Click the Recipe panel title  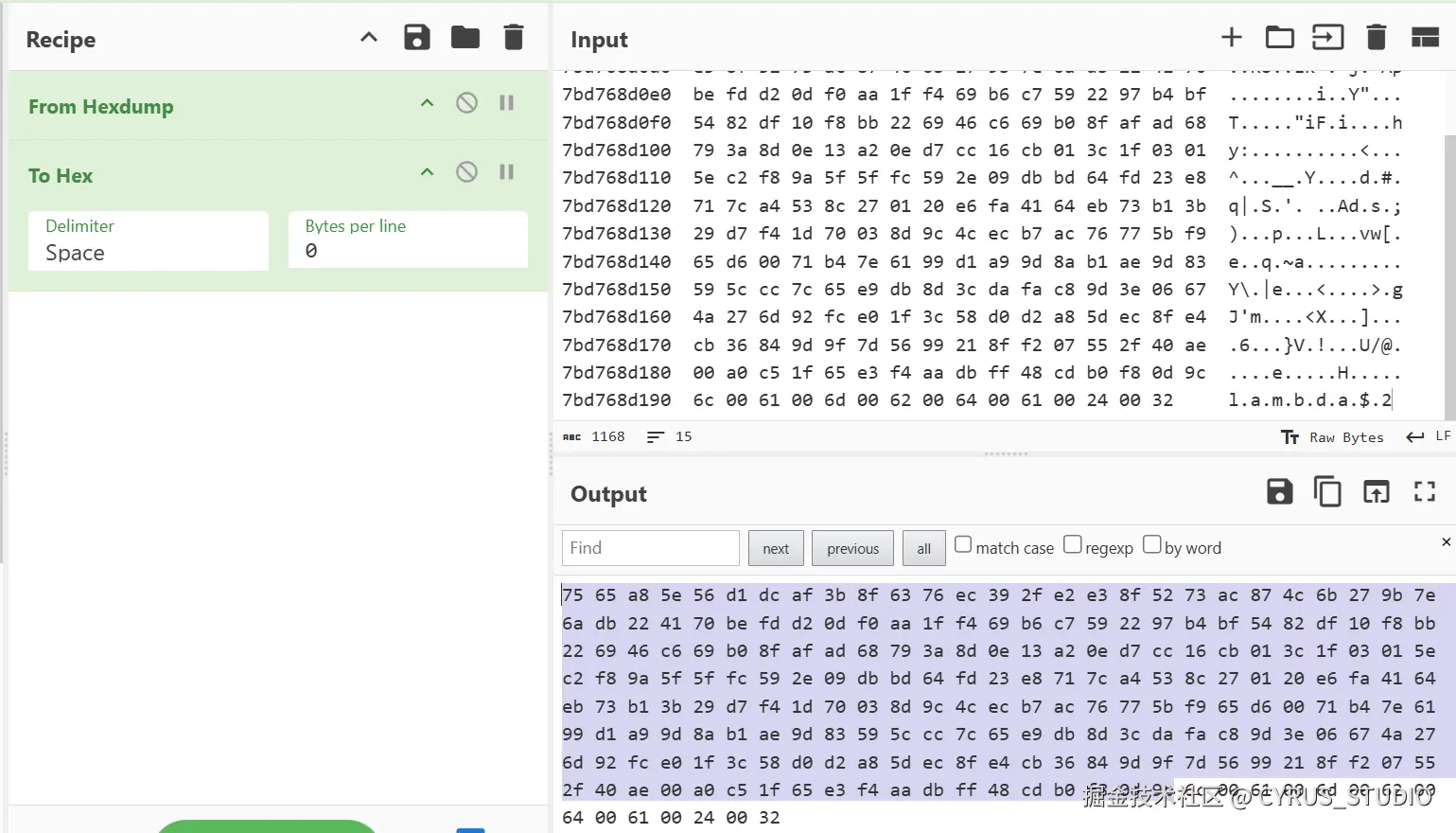point(61,40)
